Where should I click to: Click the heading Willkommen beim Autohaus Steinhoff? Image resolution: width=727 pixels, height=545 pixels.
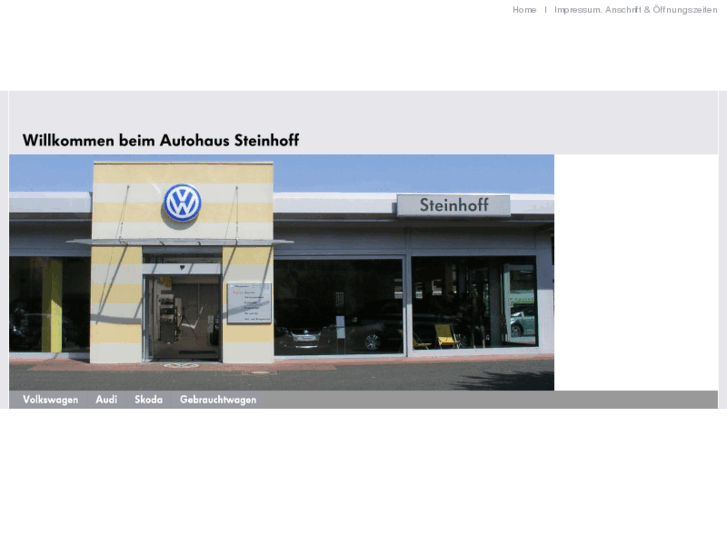tap(161, 140)
